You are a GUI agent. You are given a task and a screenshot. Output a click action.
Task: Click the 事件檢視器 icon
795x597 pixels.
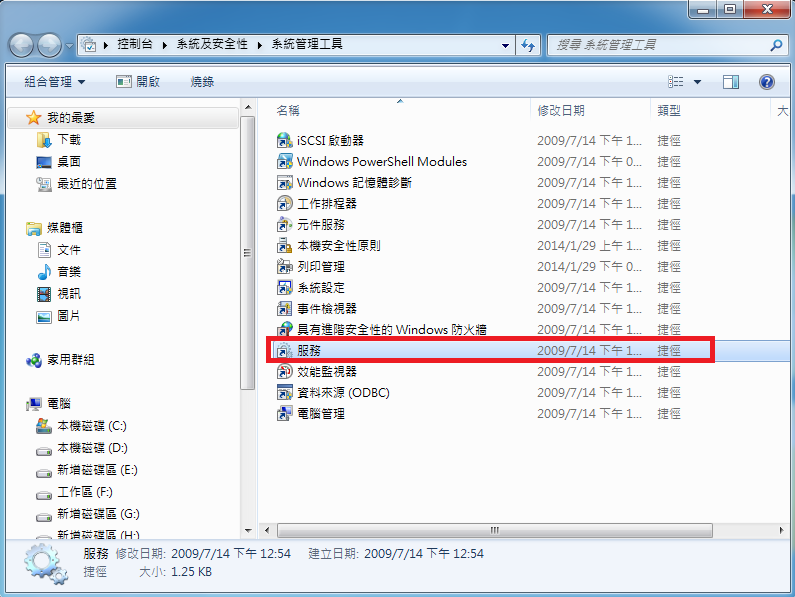pos(285,309)
